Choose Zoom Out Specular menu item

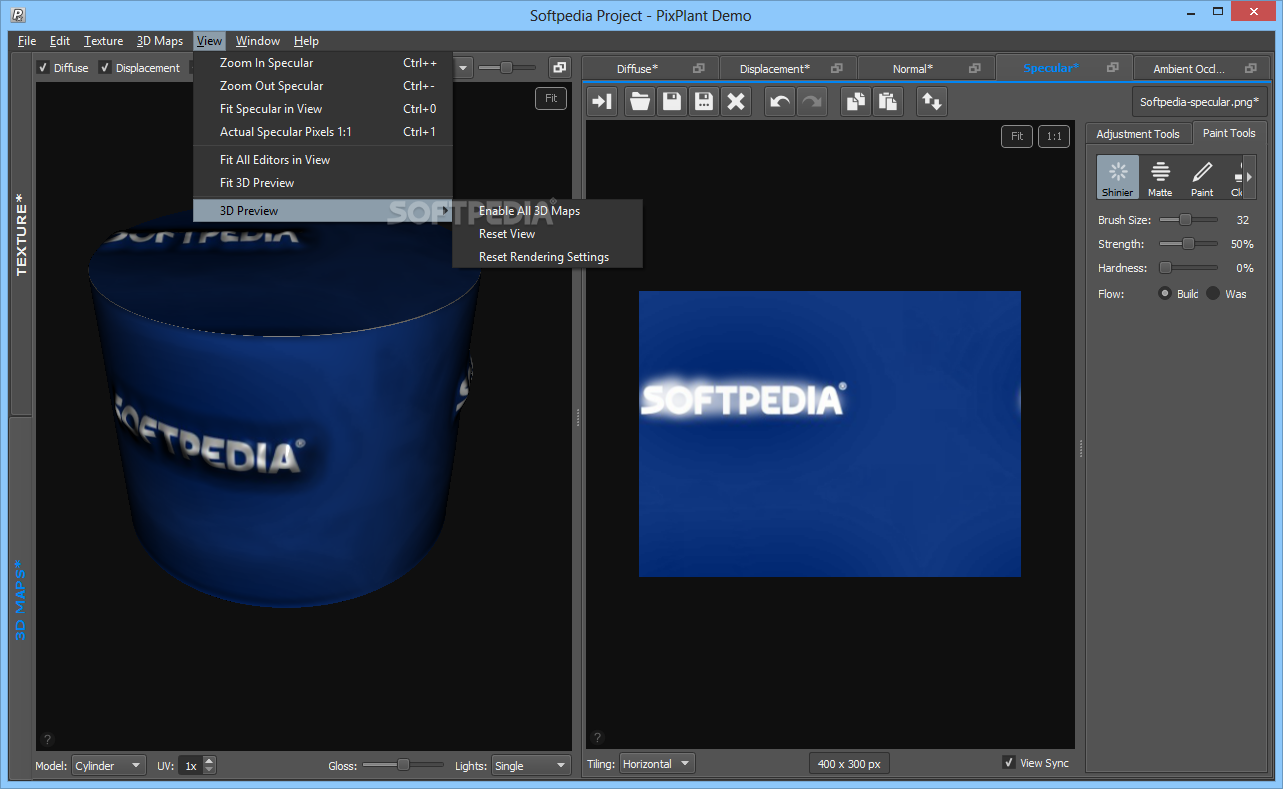[323, 86]
